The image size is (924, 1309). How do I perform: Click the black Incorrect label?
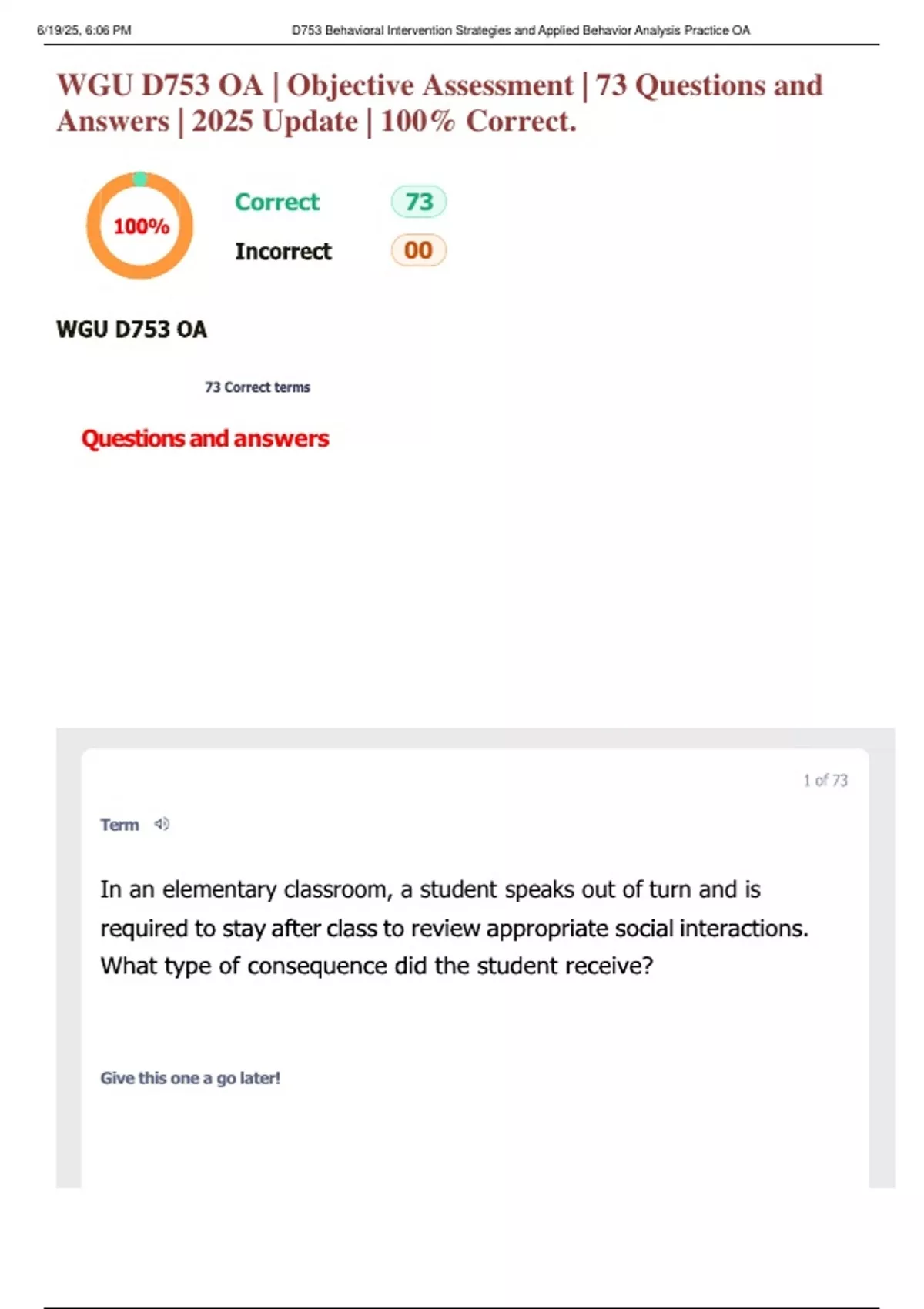[283, 251]
